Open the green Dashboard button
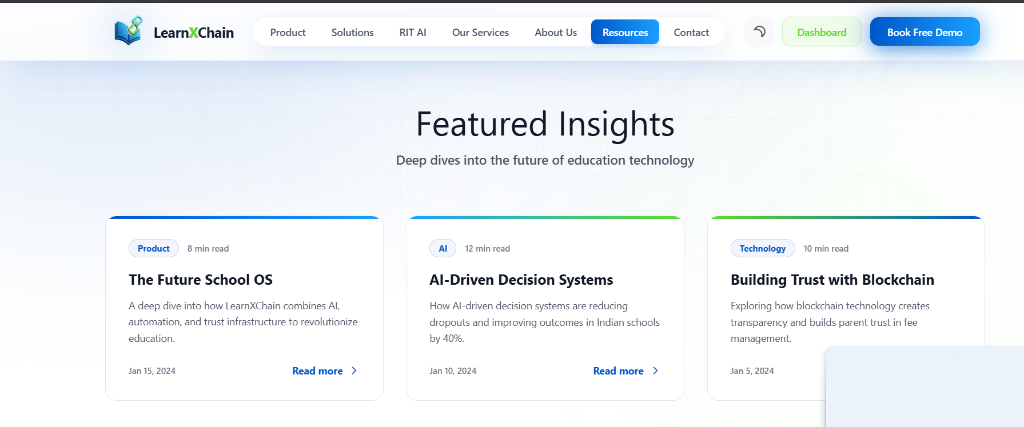The height and width of the screenshot is (427, 1024). coord(822,32)
